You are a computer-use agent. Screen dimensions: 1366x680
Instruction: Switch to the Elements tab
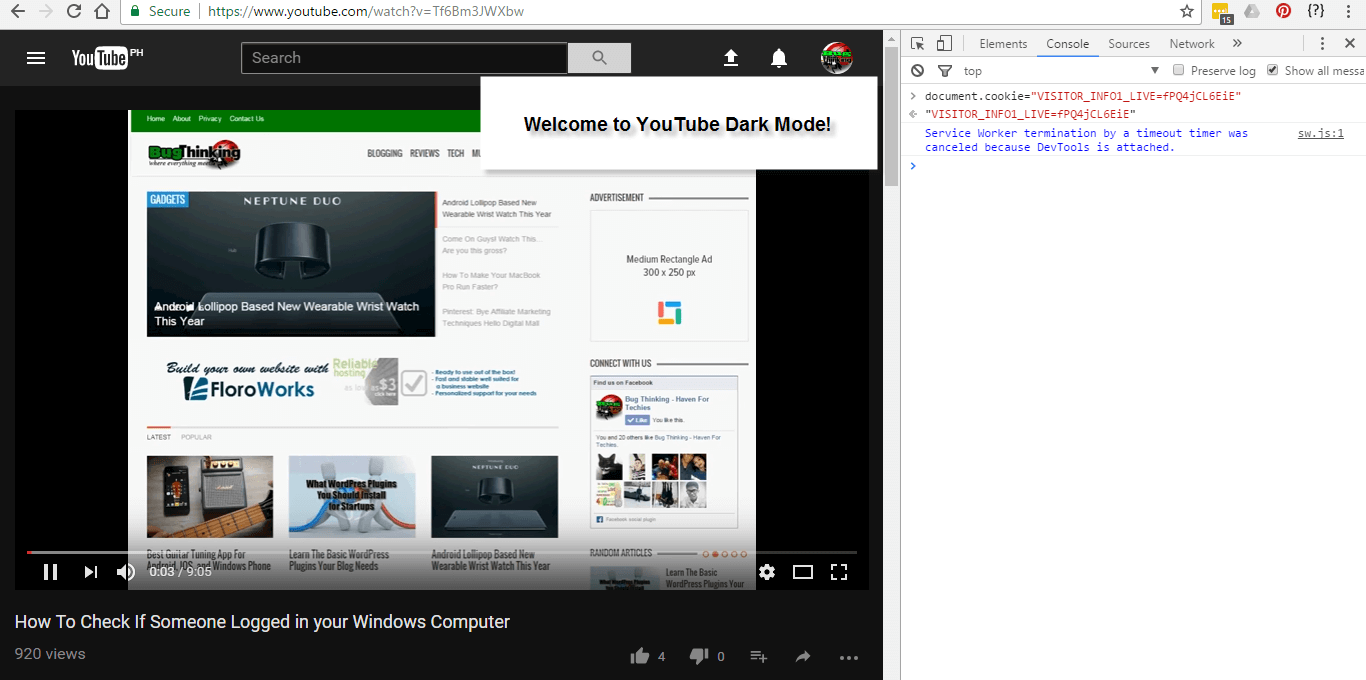click(1003, 44)
